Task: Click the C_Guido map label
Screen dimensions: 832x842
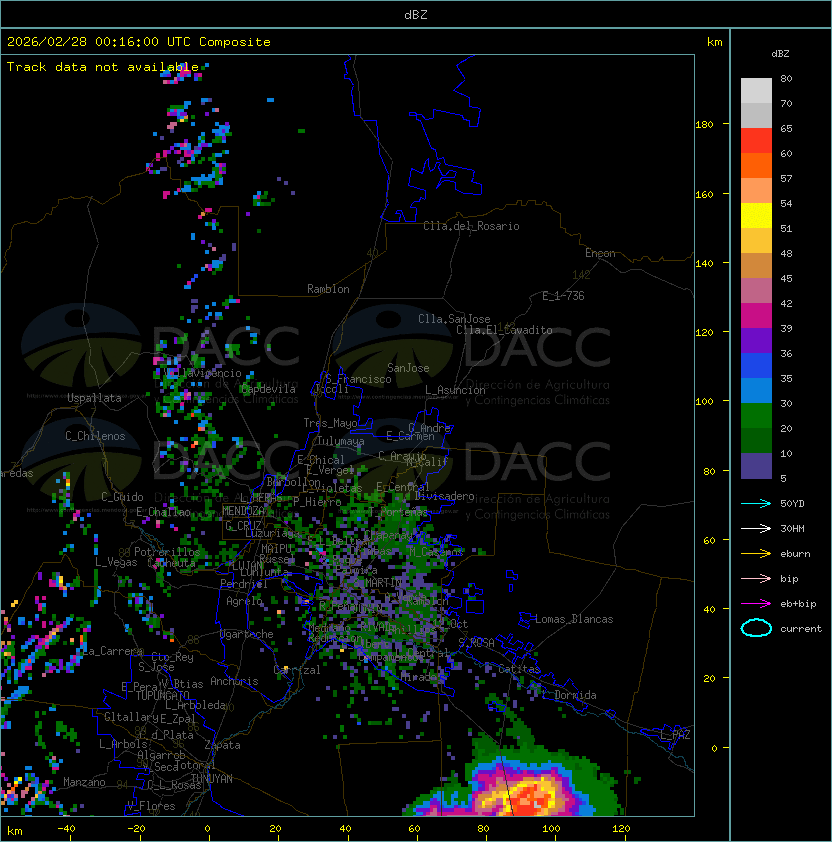Action: [122, 497]
